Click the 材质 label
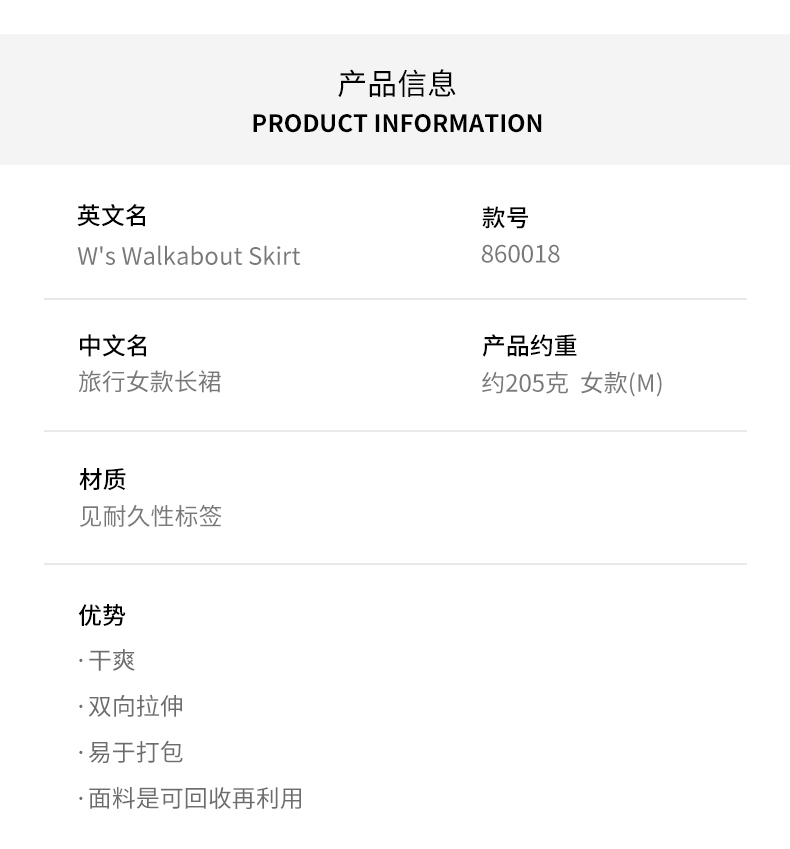Viewport: 790px width, 849px height. [102, 480]
